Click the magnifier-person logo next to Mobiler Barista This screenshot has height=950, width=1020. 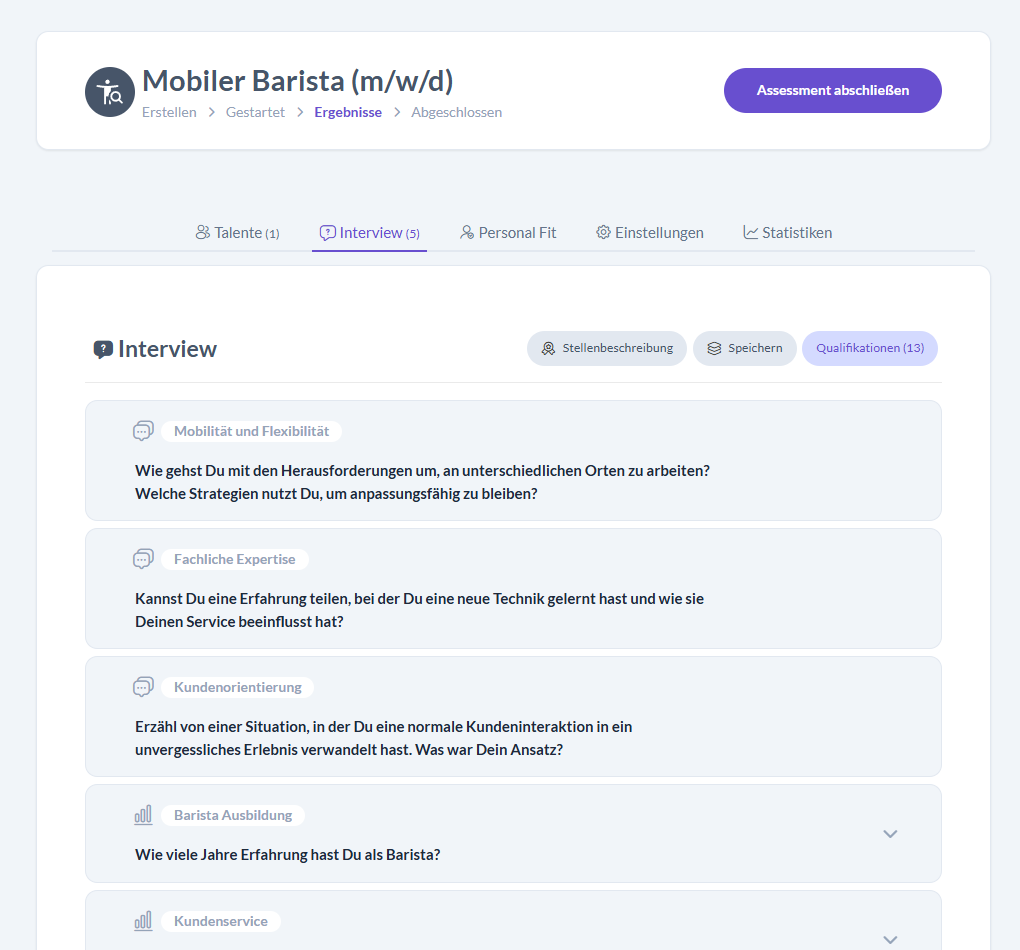point(110,91)
